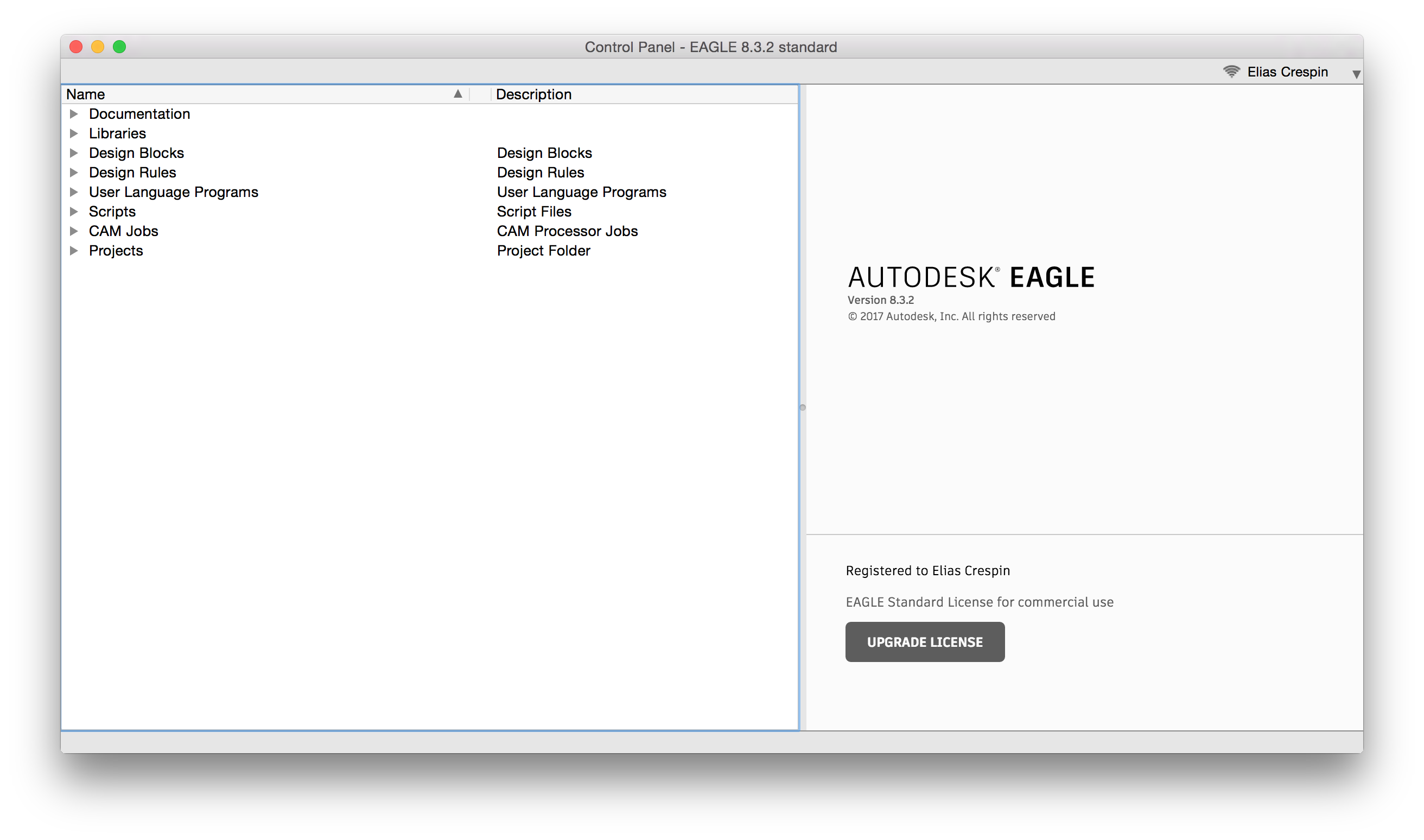Click the green zoom button on the window
The image size is (1424, 840).
click(119, 47)
